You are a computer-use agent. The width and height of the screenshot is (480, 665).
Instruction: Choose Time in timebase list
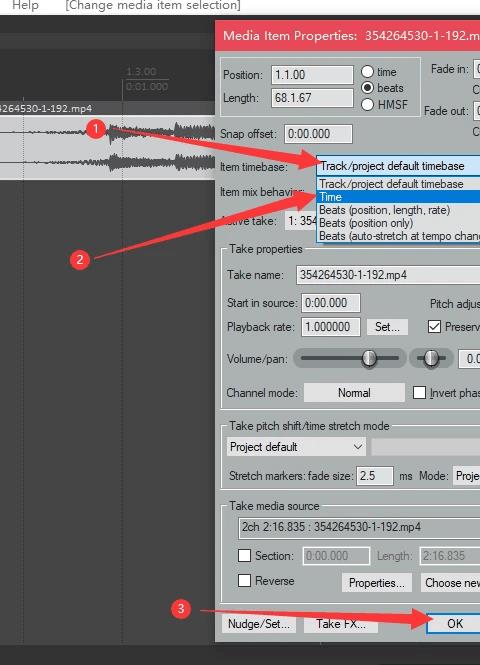tap(398, 197)
